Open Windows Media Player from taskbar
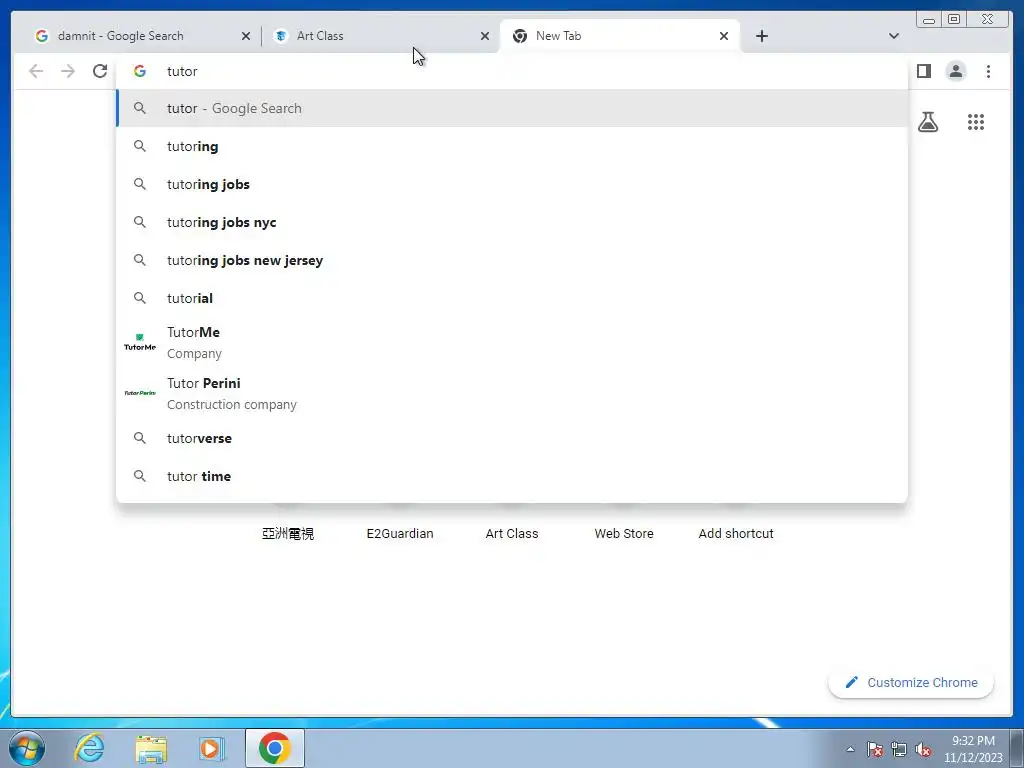1024x768 pixels. [212, 749]
